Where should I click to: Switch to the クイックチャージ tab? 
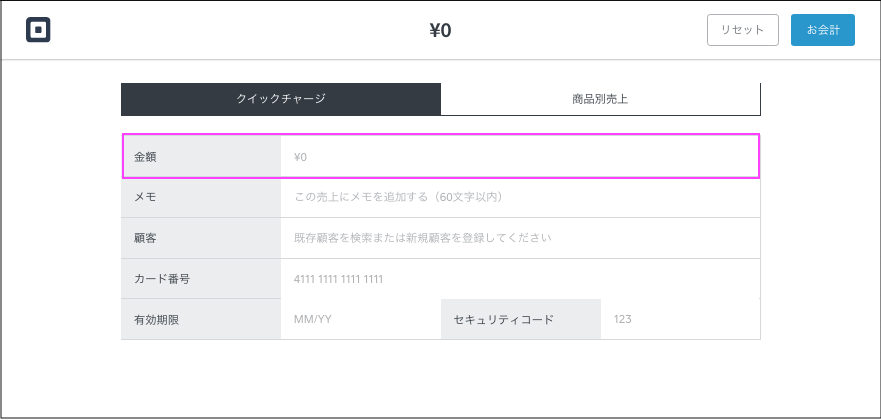pos(281,99)
